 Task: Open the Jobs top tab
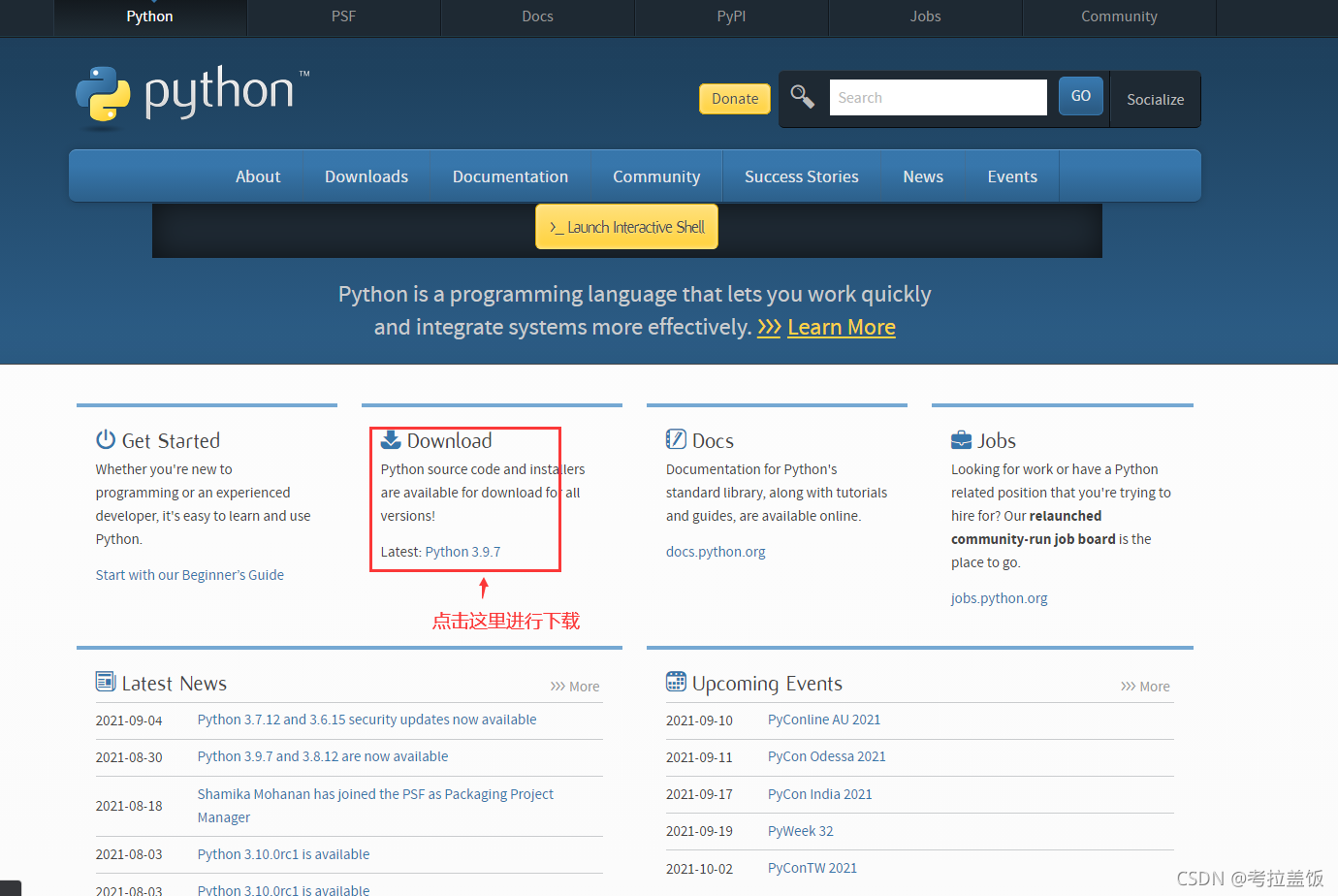coord(926,16)
